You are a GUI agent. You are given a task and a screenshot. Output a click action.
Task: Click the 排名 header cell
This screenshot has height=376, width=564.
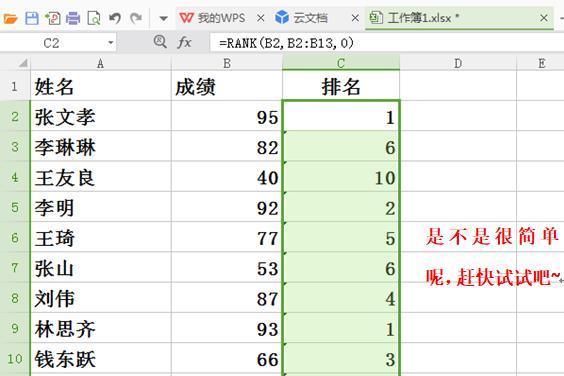tap(341, 86)
